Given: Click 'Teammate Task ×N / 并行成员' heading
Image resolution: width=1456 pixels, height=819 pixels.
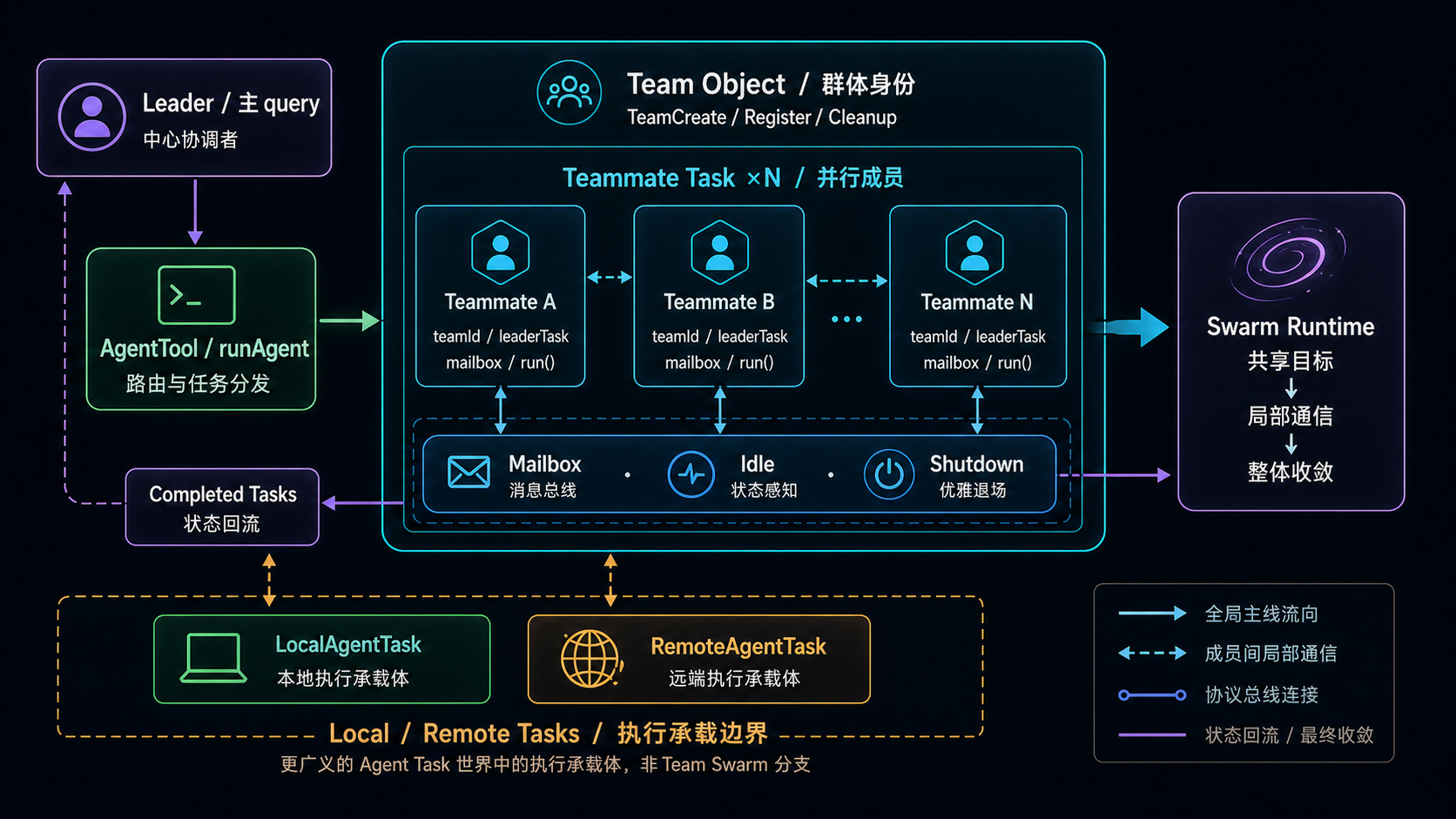Looking at the screenshot, I should tap(733, 178).
